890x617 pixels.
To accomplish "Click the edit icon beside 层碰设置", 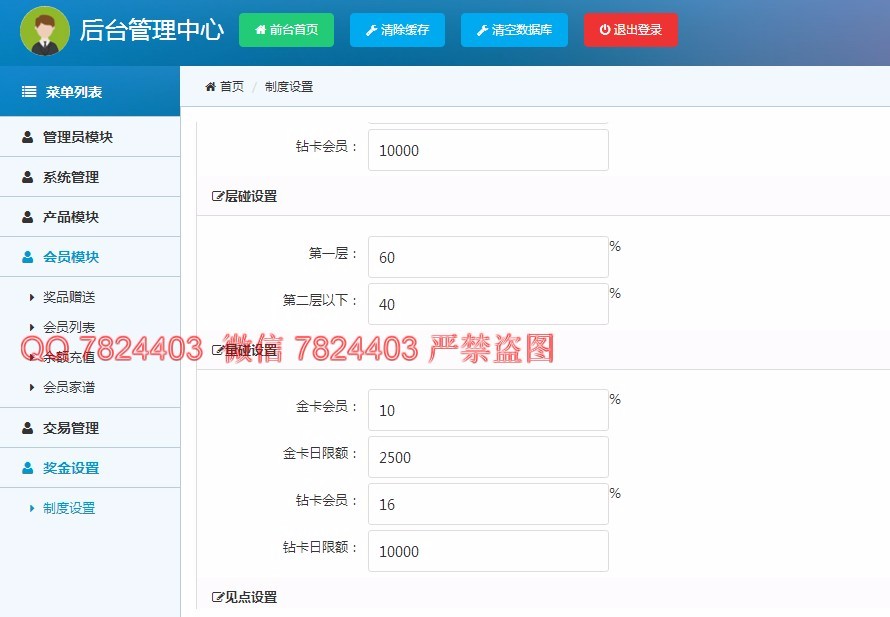I will click(x=217, y=196).
